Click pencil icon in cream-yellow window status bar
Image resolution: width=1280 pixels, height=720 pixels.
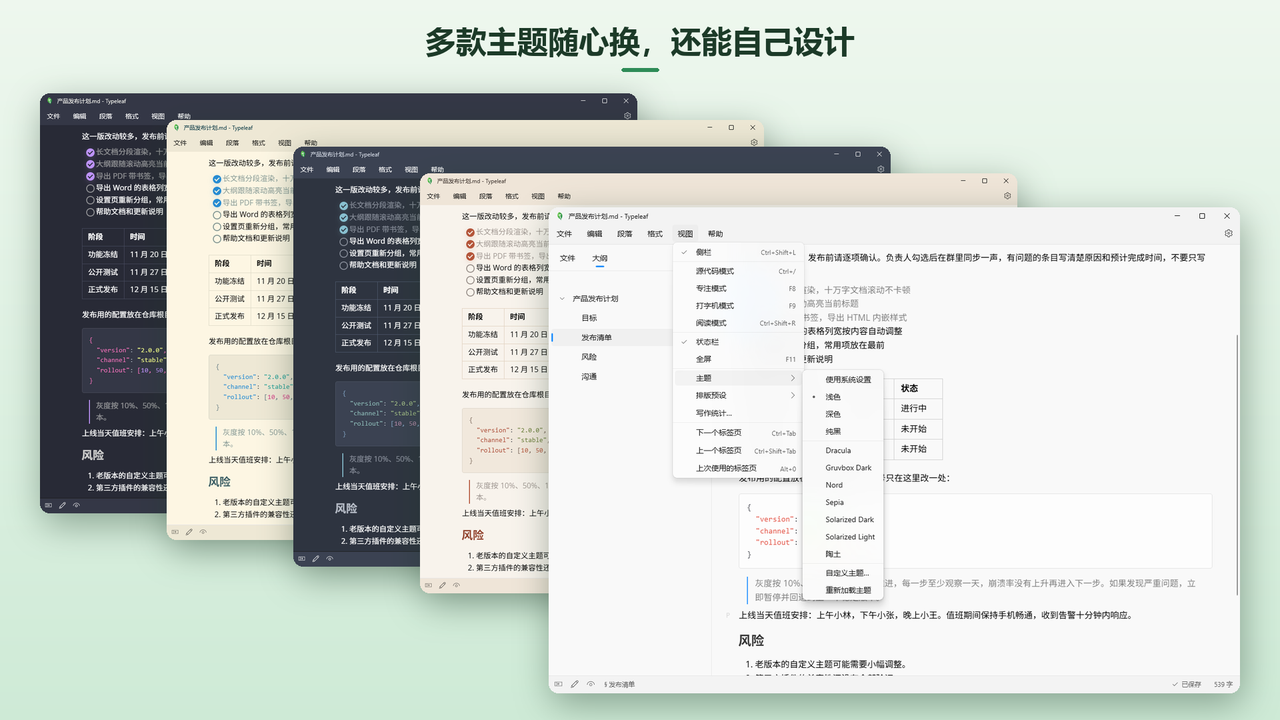pyautogui.click(x=190, y=532)
